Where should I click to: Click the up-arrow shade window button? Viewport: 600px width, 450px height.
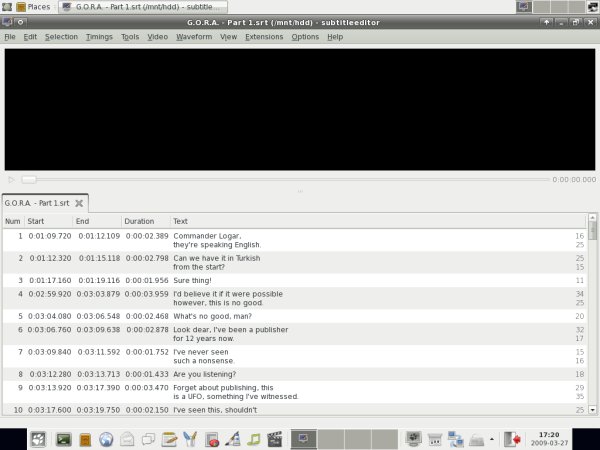tap(546, 22)
